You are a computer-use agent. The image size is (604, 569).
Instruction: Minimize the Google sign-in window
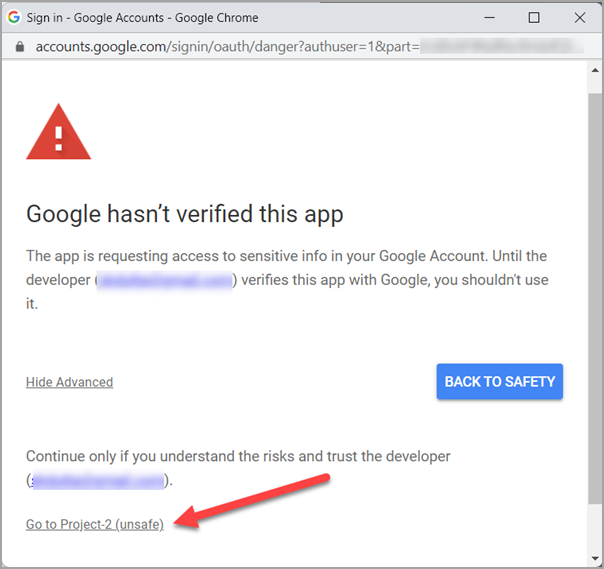(490, 17)
